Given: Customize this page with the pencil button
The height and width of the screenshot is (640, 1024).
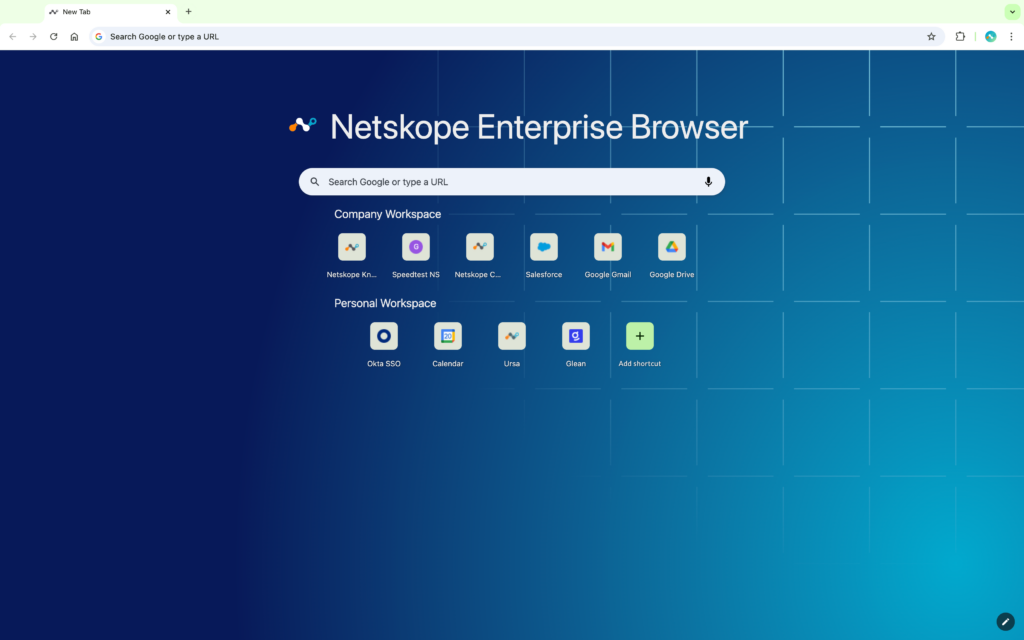Looking at the screenshot, I should pyautogui.click(x=1005, y=622).
